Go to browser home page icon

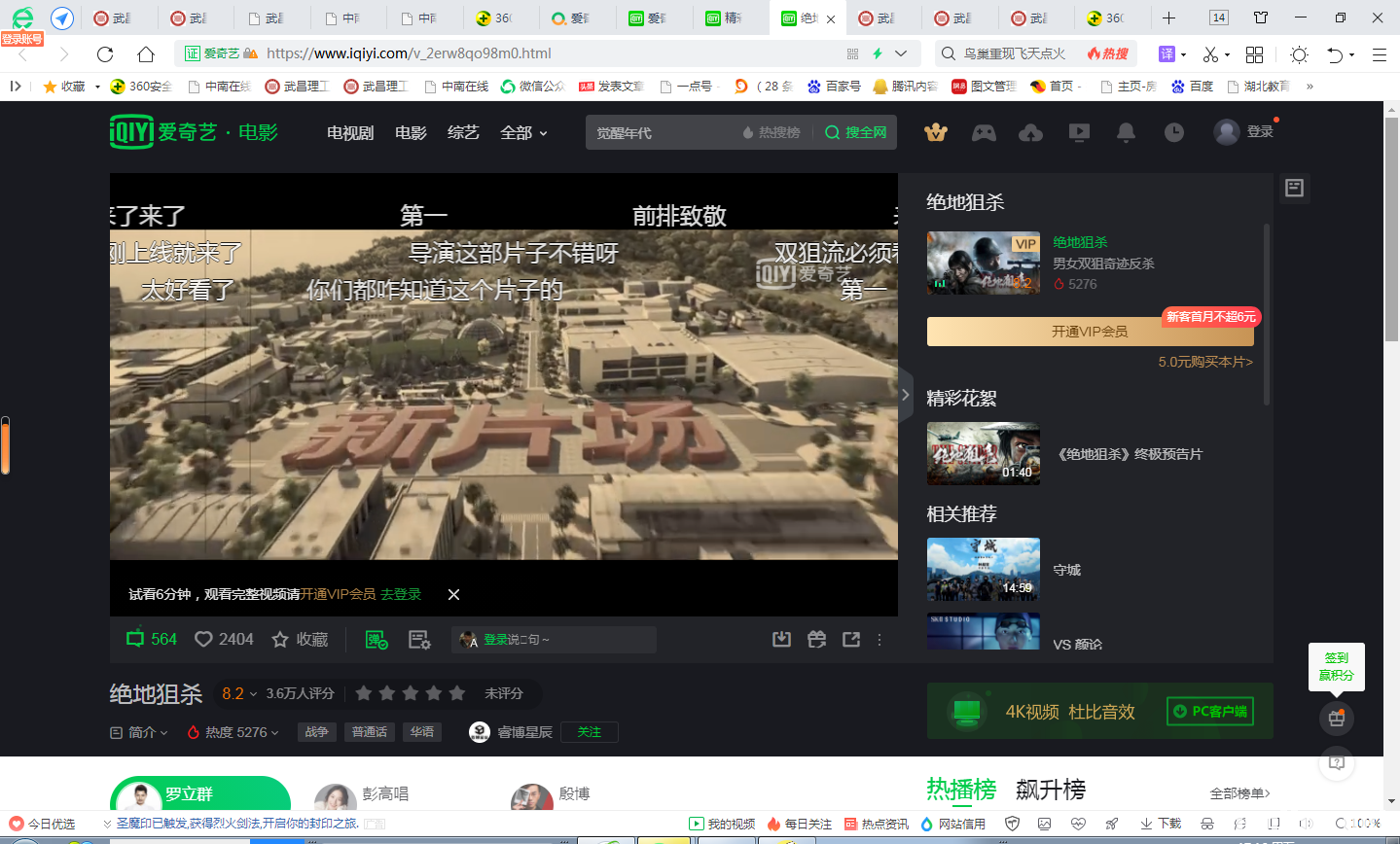(x=146, y=53)
